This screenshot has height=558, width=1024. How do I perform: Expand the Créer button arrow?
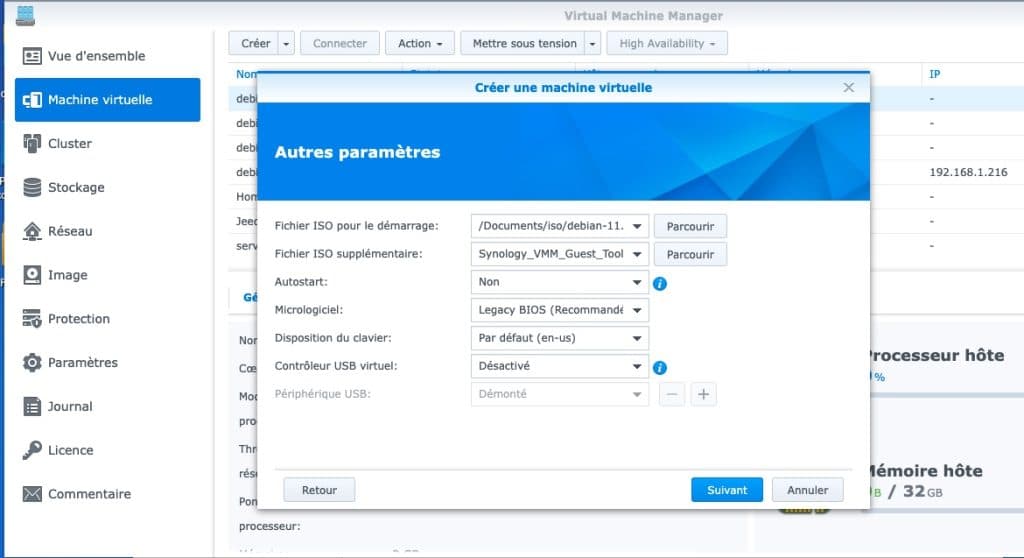286,44
